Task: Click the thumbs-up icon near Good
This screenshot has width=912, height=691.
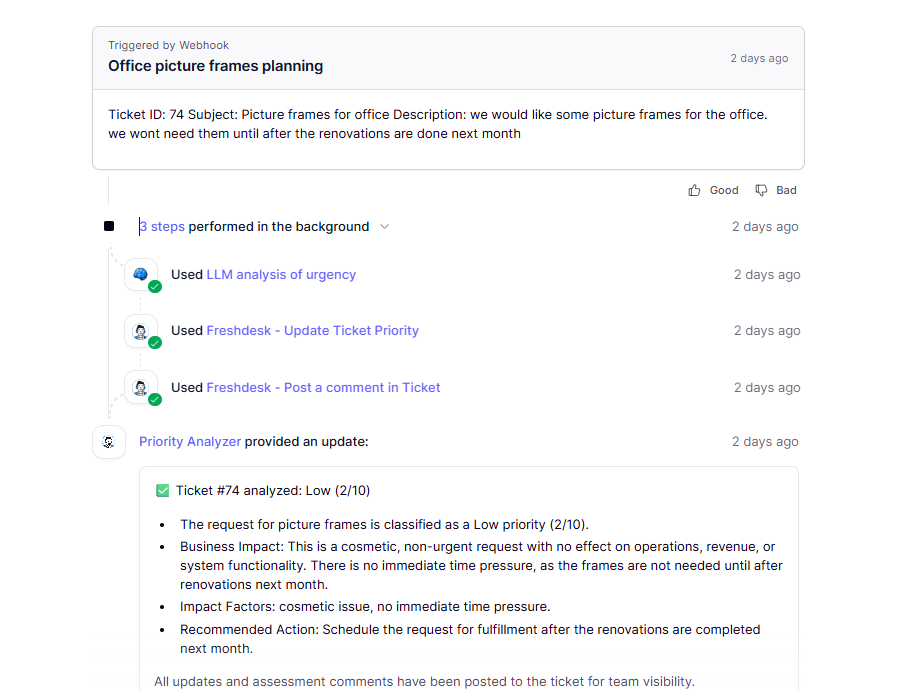Action: tap(696, 190)
